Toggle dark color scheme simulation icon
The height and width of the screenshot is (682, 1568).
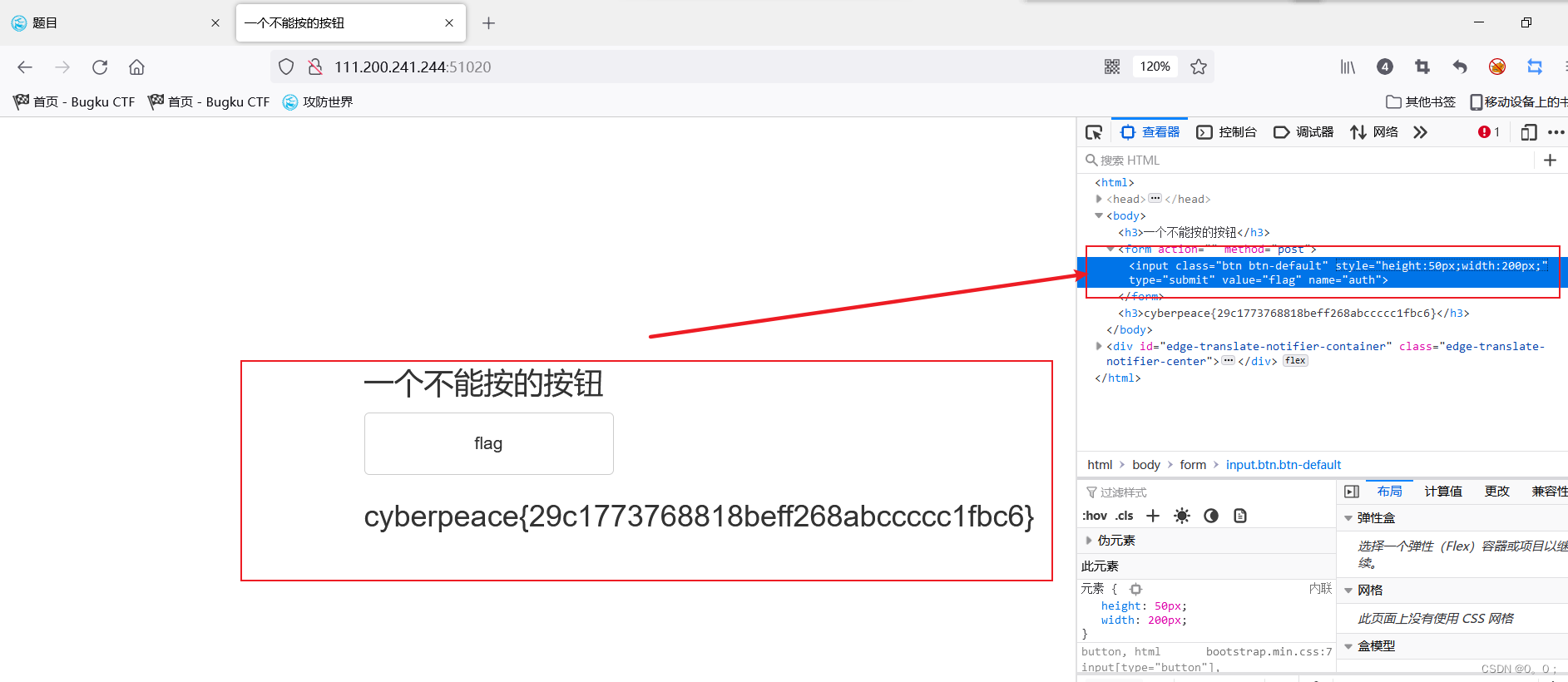click(1211, 516)
